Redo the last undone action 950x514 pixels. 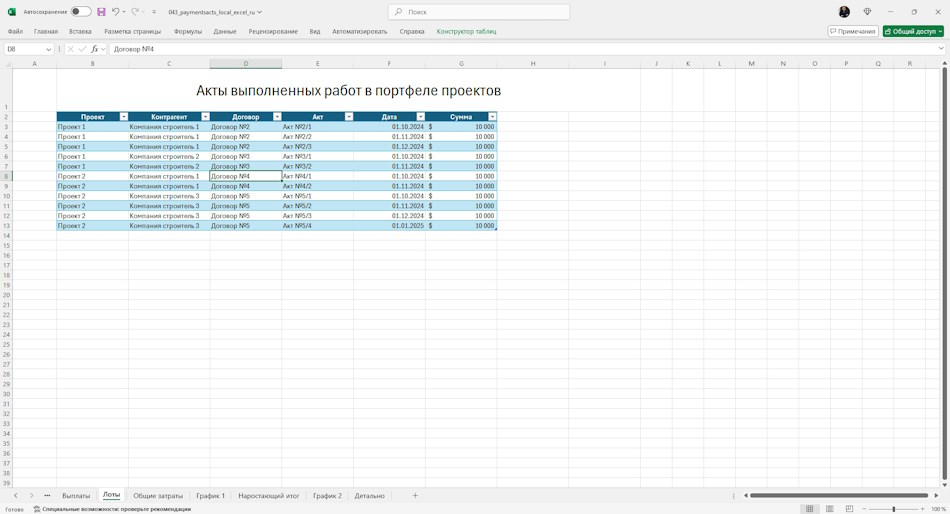pos(135,12)
